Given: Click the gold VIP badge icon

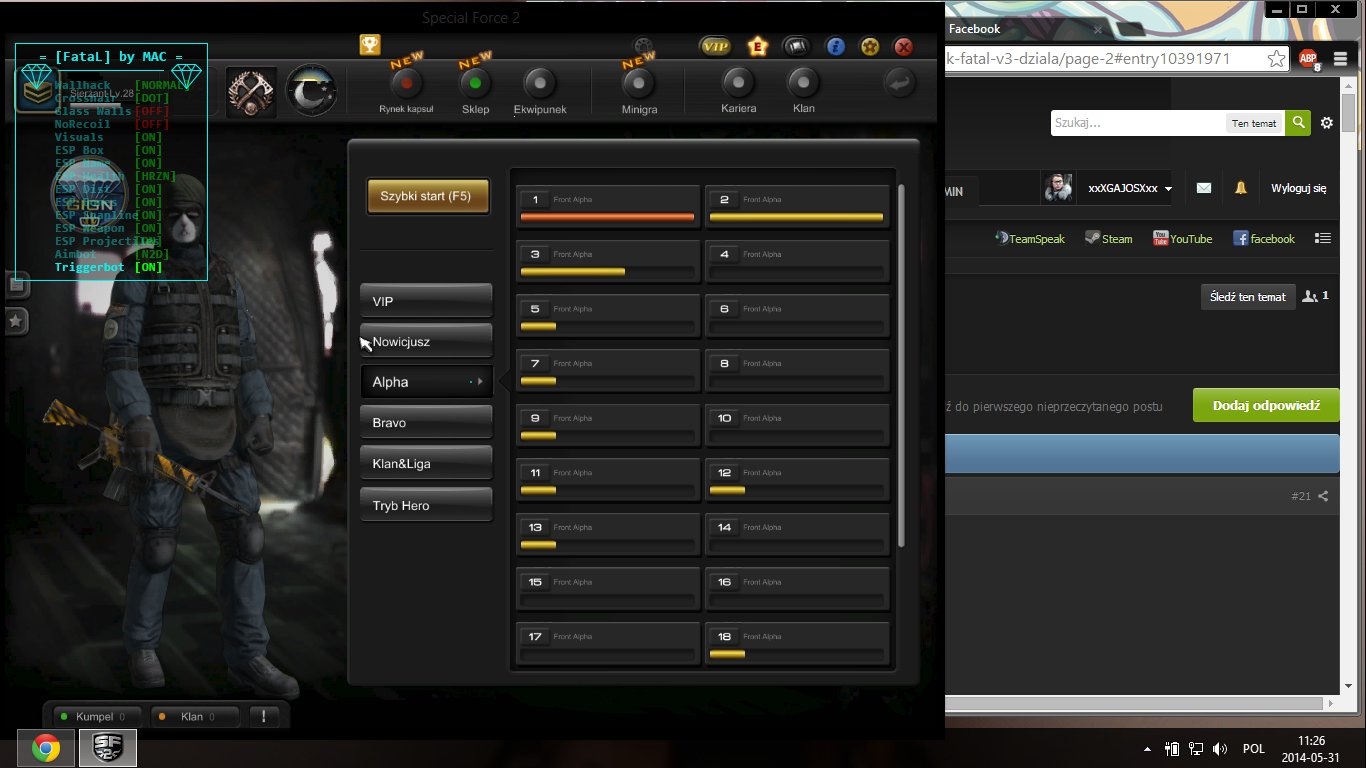Looking at the screenshot, I should (714, 46).
